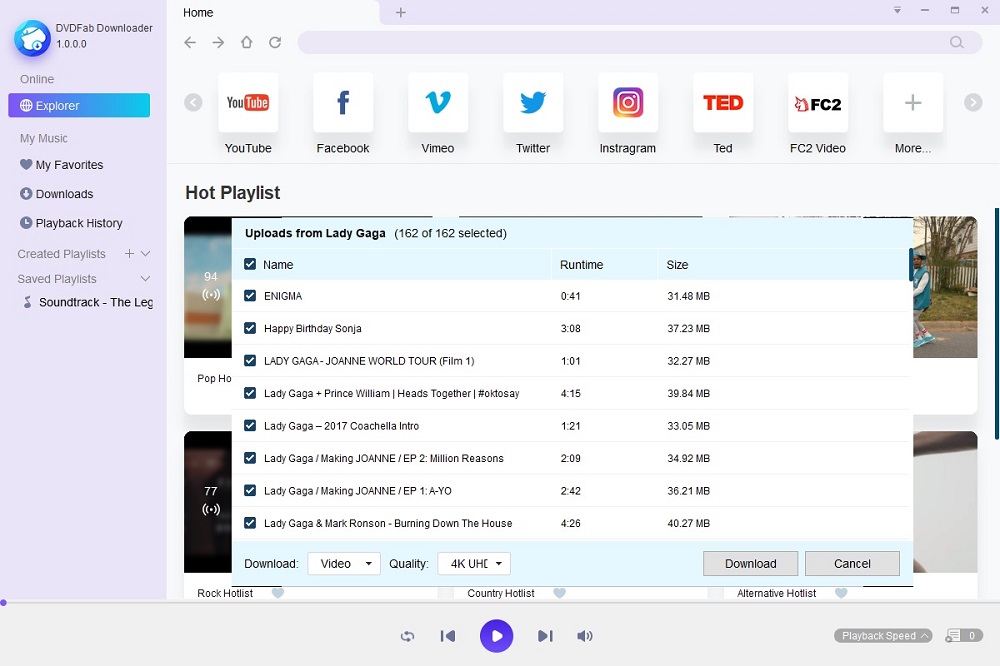Screen dimensions: 1000x666
Task: Sort the list by Size column
Action: tap(677, 264)
